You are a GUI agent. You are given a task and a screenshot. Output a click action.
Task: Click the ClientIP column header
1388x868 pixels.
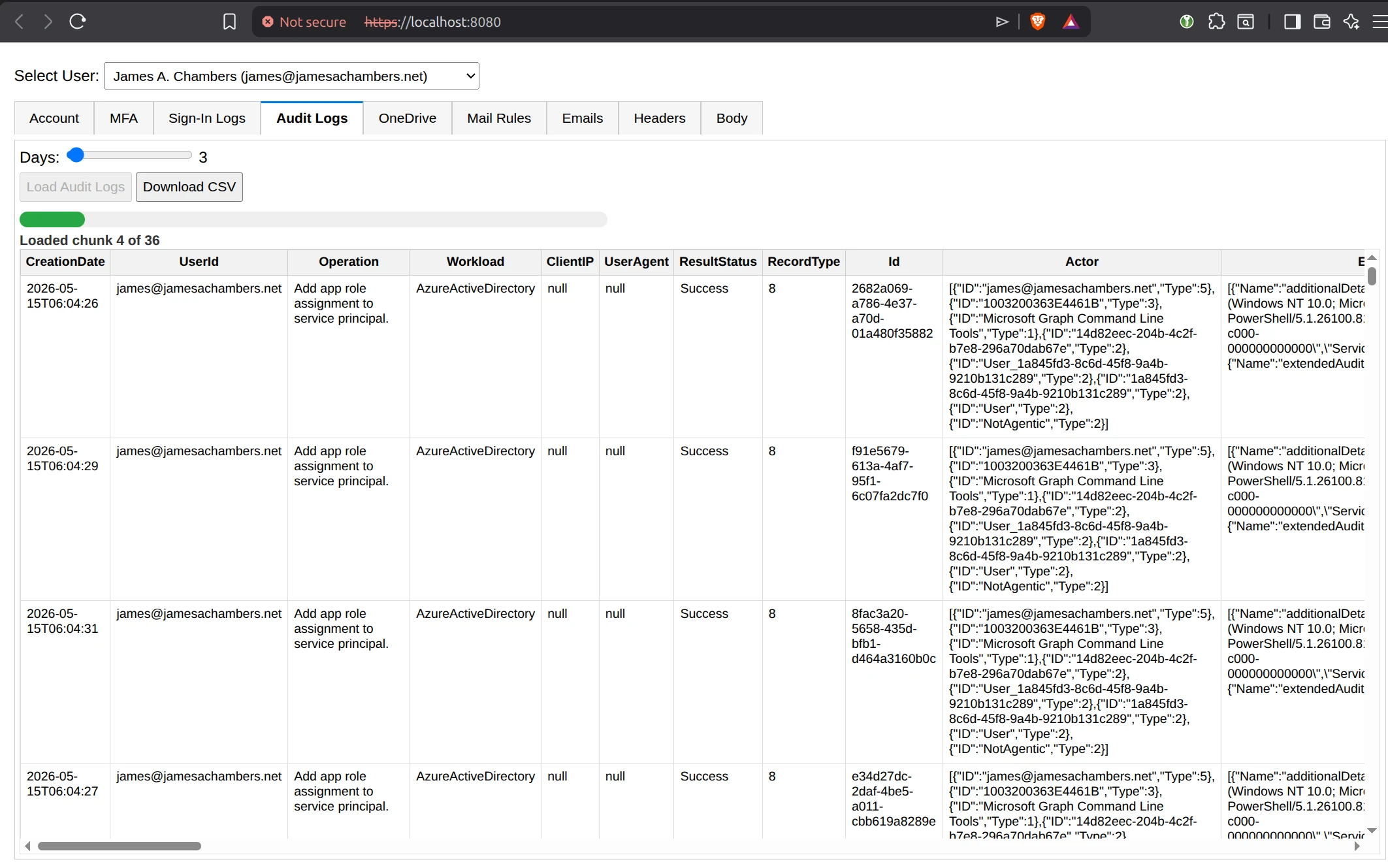click(x=570, y=262)
